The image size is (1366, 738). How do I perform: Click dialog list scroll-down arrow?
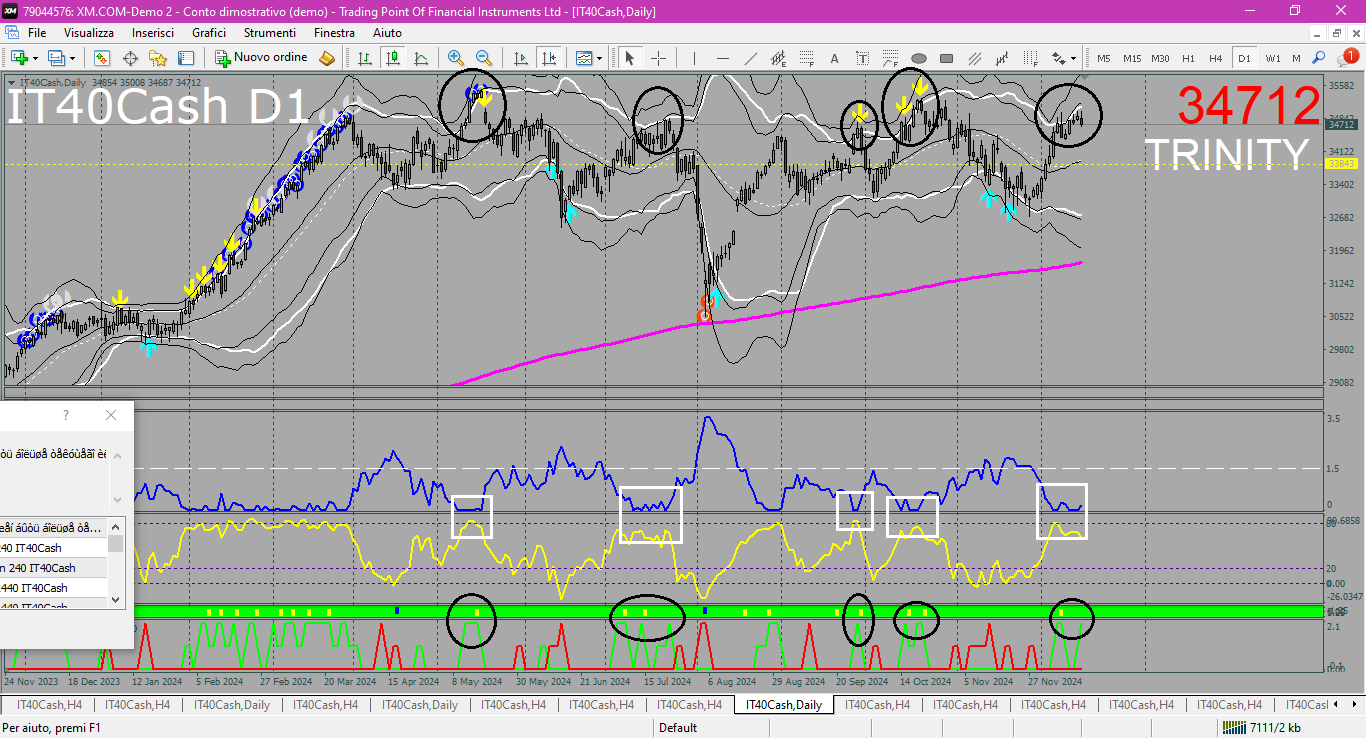[x=116, y=600]
